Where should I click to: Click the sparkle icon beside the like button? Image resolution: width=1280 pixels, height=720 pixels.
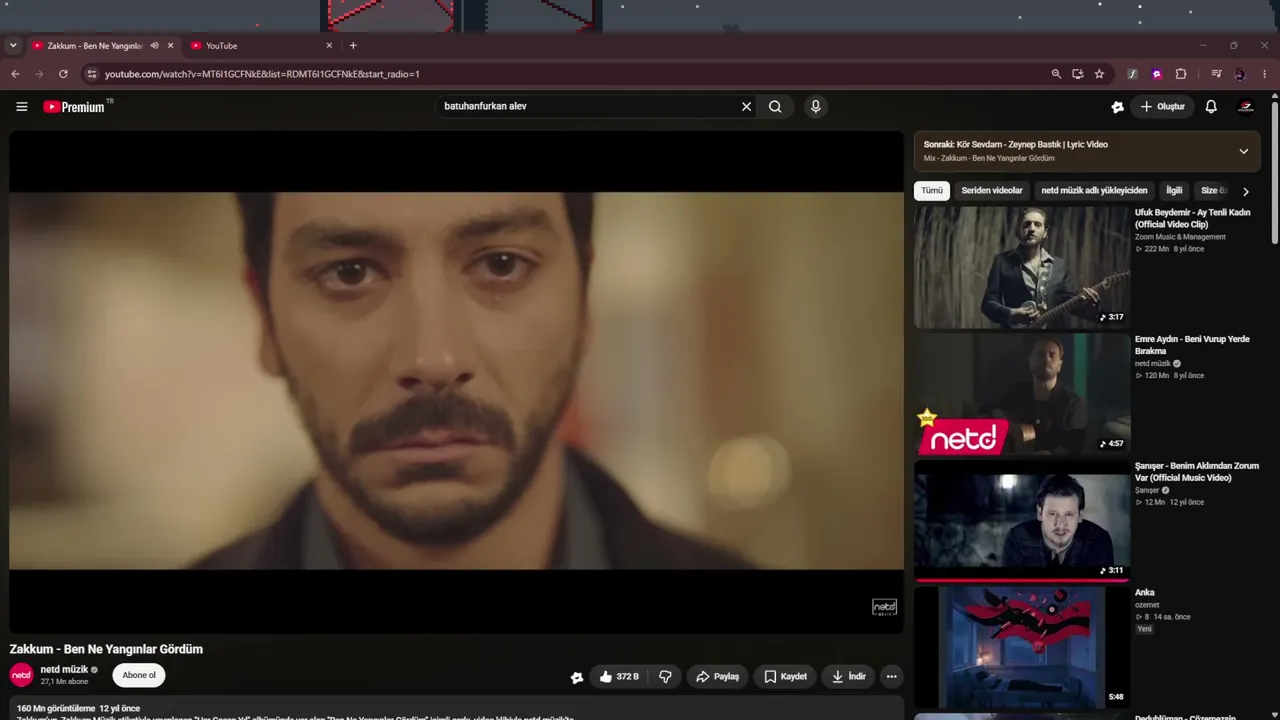click(577, 677)
